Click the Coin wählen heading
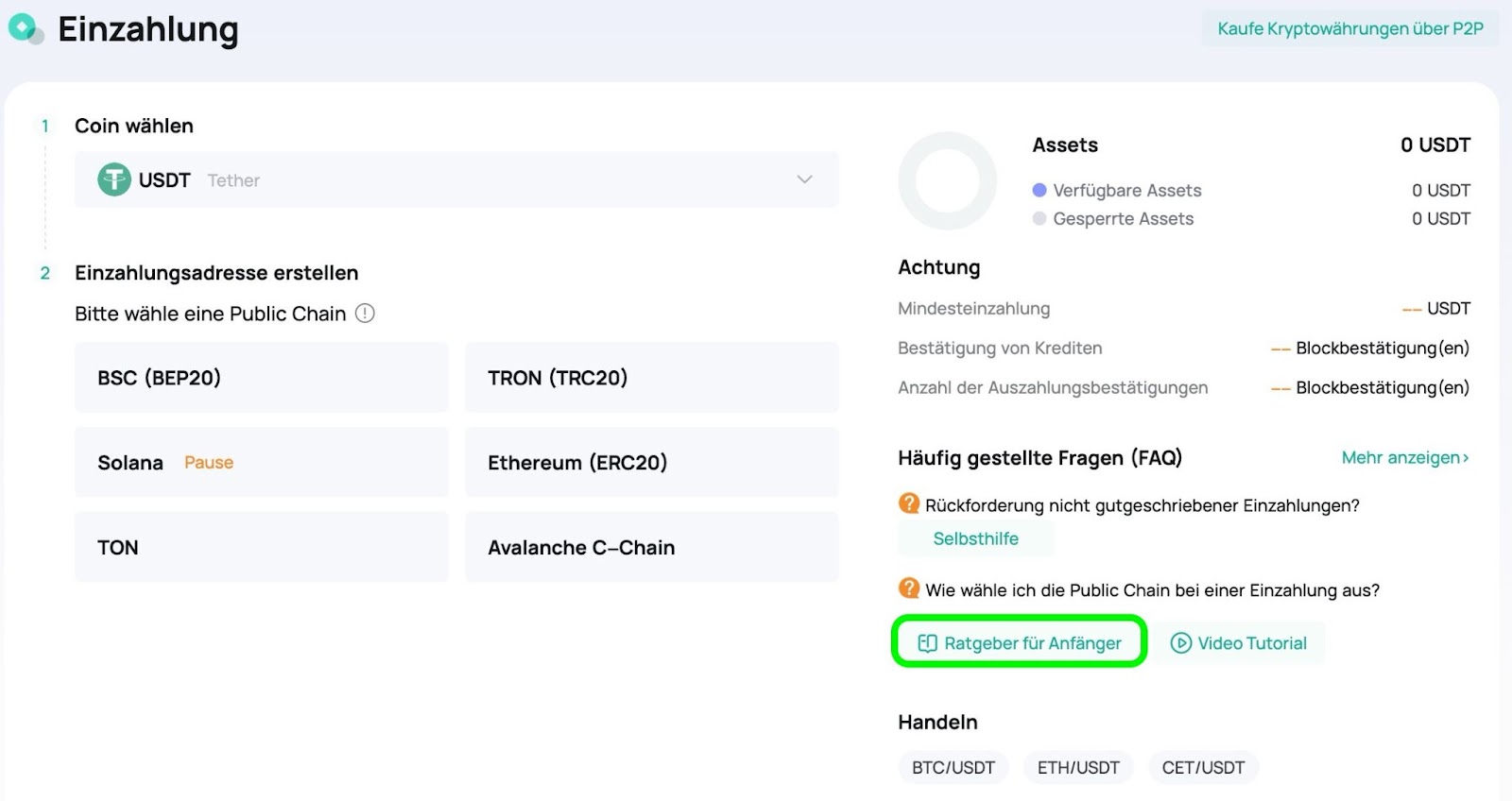Image resolution: width=1512 pixels, height=801 pixels. point(134,126)
